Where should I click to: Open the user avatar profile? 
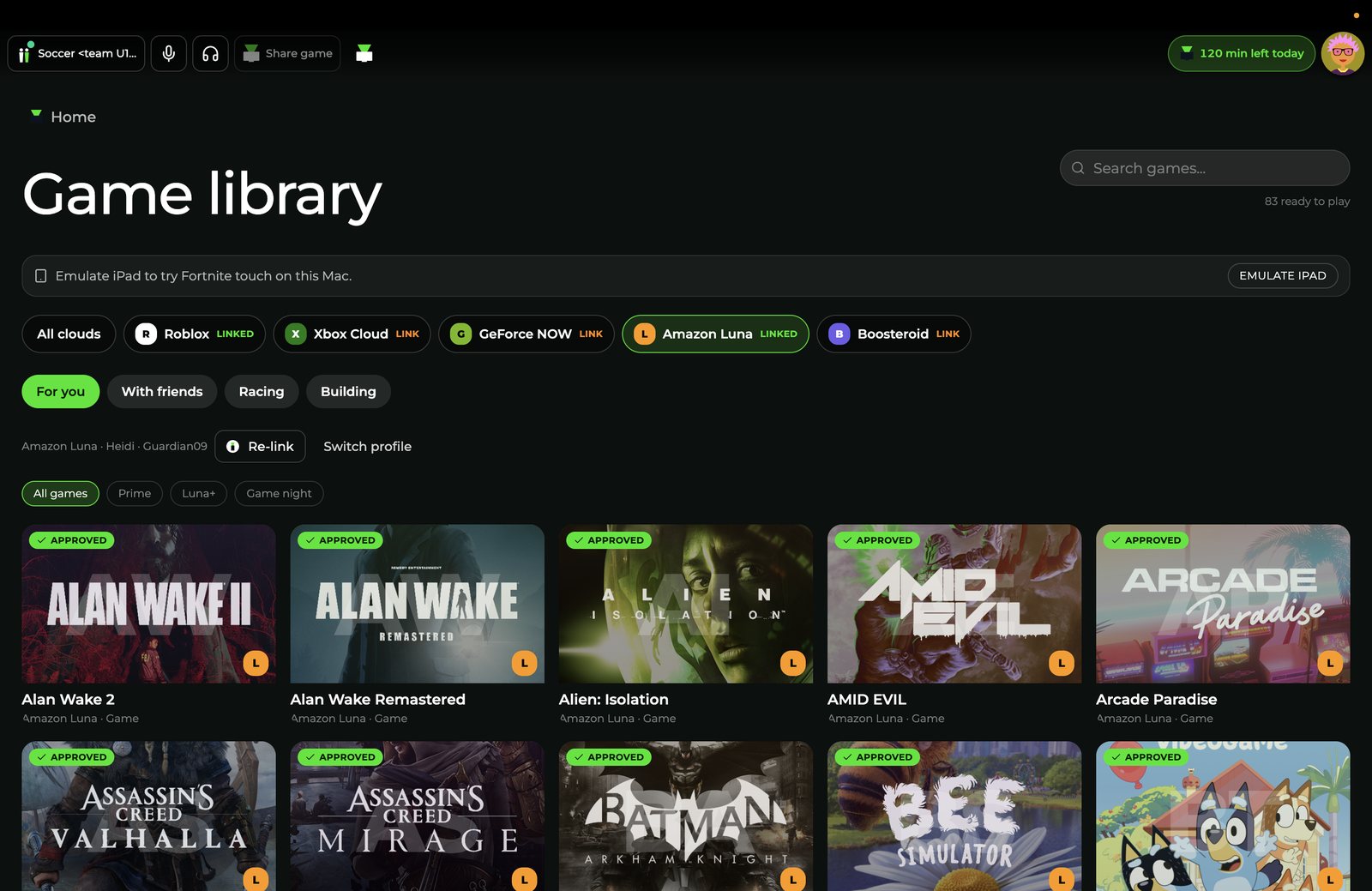tap(1343, 53)
